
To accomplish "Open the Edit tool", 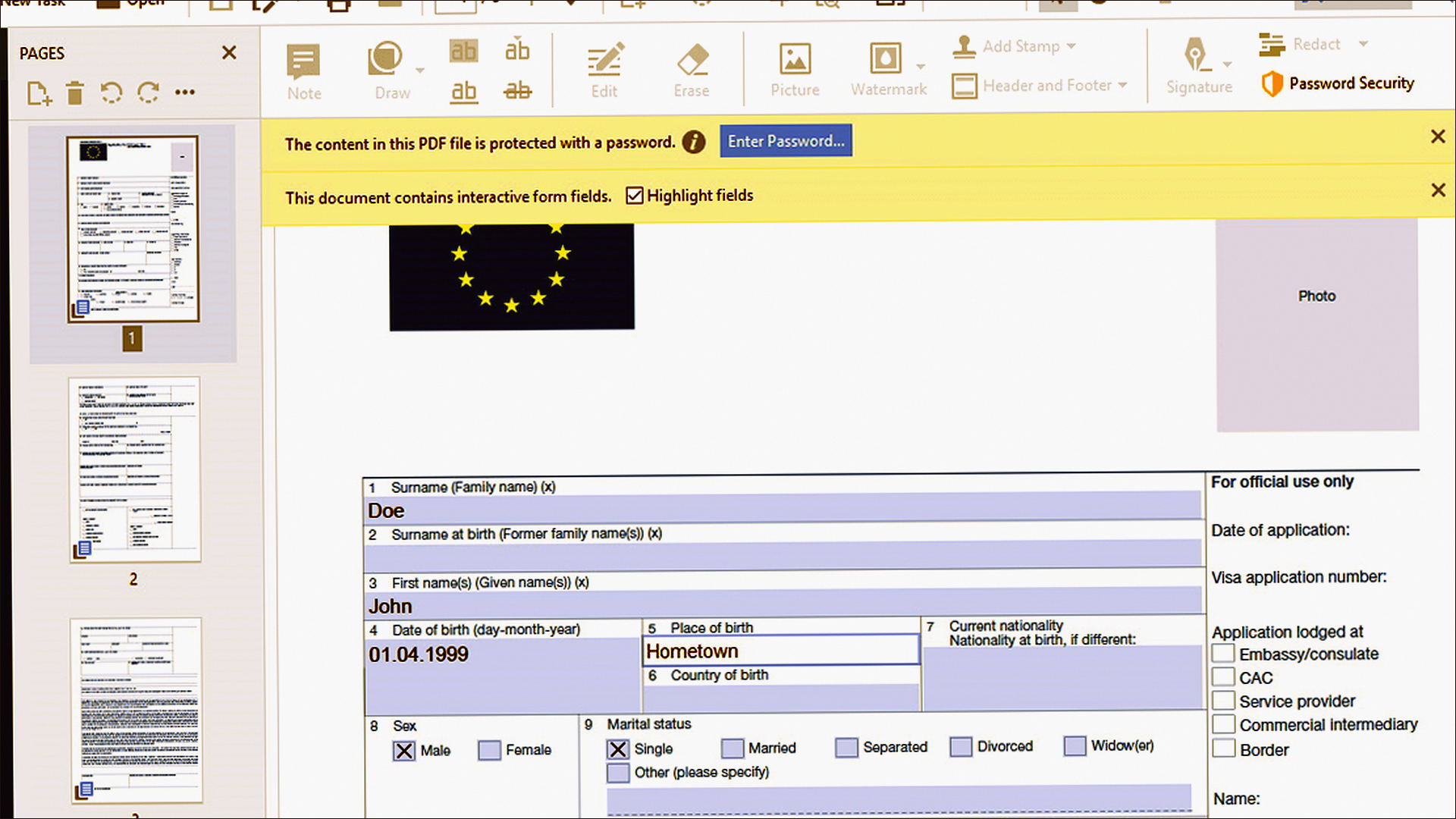I will 604,71.
